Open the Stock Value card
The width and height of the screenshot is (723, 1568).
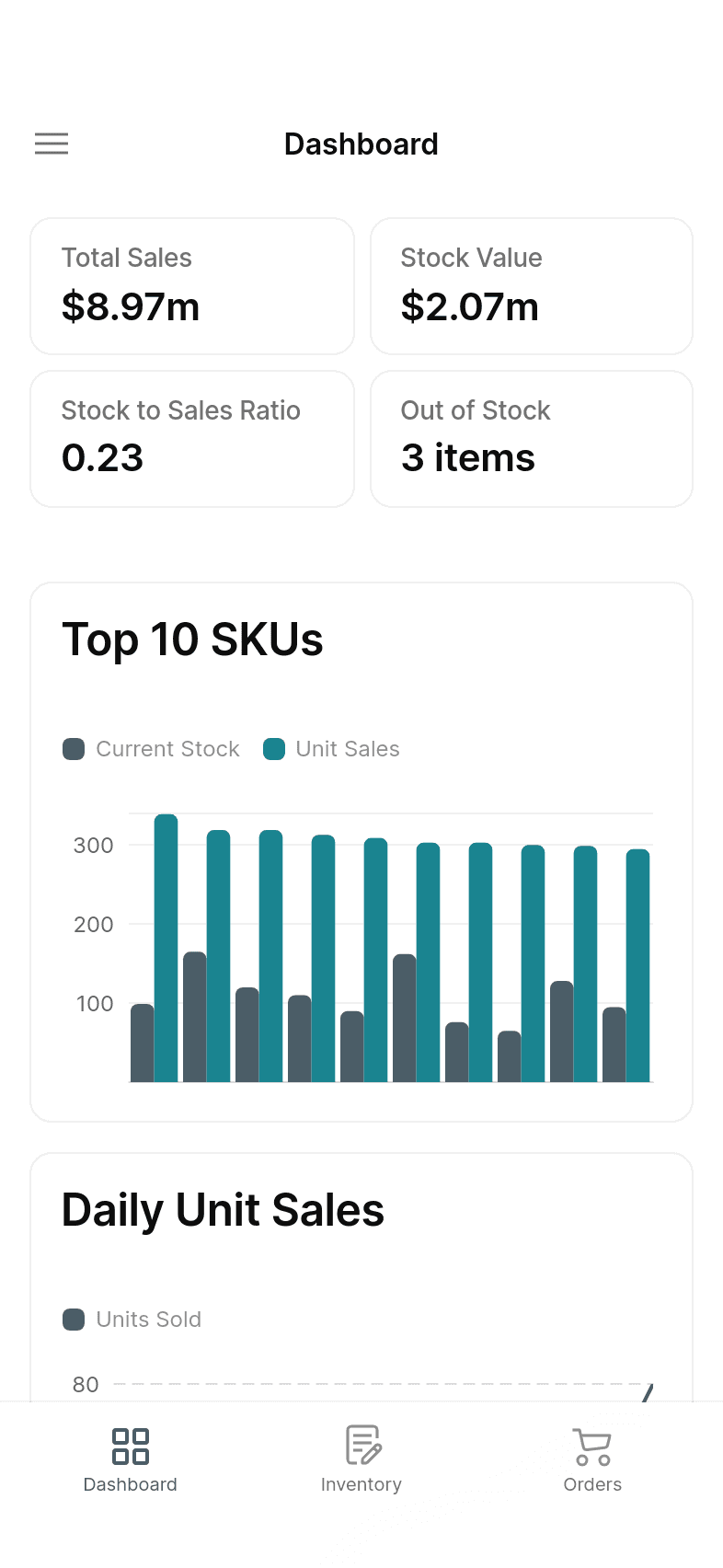531,286
